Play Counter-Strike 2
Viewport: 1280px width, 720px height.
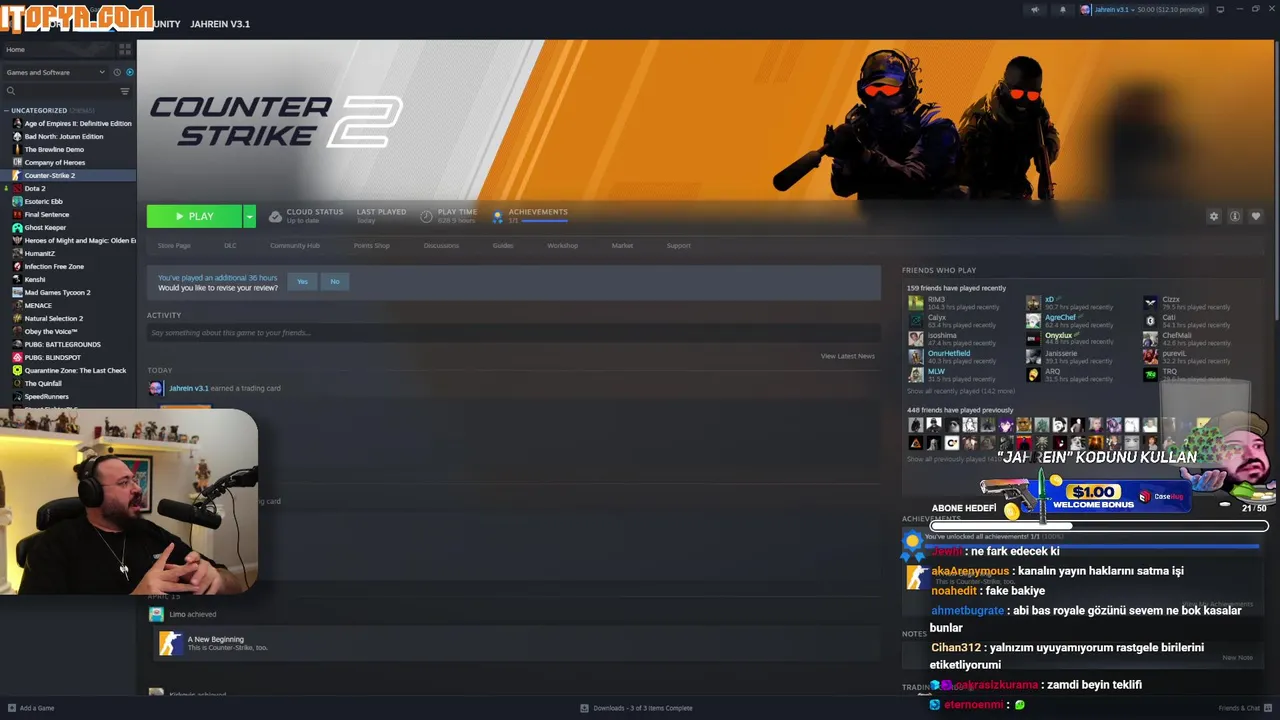(194, 216)
